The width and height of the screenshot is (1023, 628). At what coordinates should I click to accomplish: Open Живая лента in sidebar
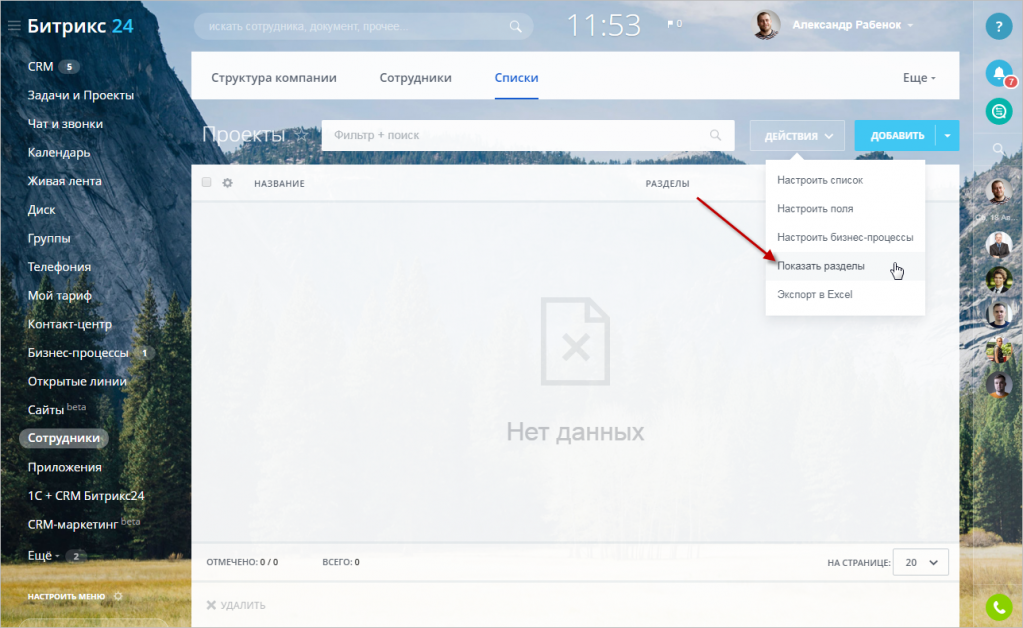(65, 181)
